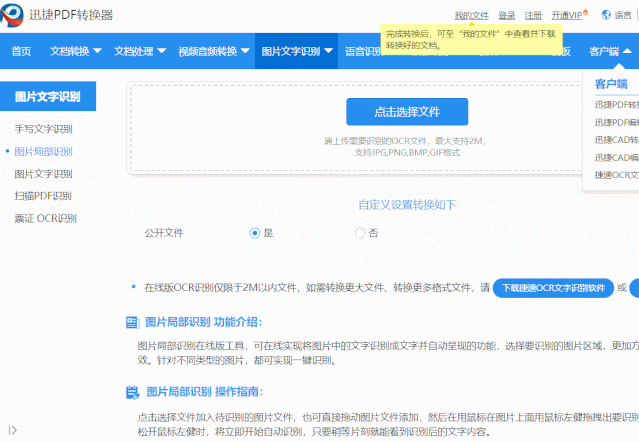Click the globe language icon
Image resolution: width=639 pixels, height=442 pixels.
tap(606, 15)
